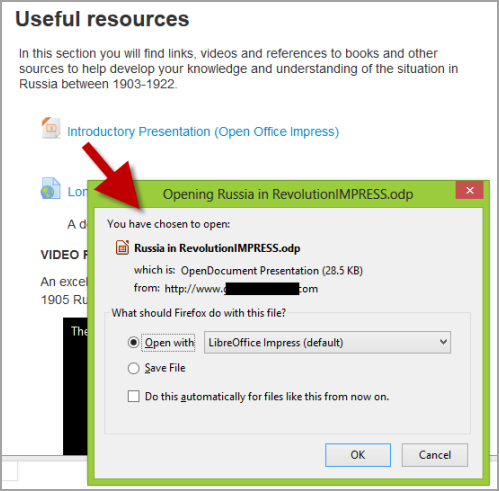The image size is (499, 491).
Task: Click the partially hidden Lon link behind the dialog
Action: point(77,192)
